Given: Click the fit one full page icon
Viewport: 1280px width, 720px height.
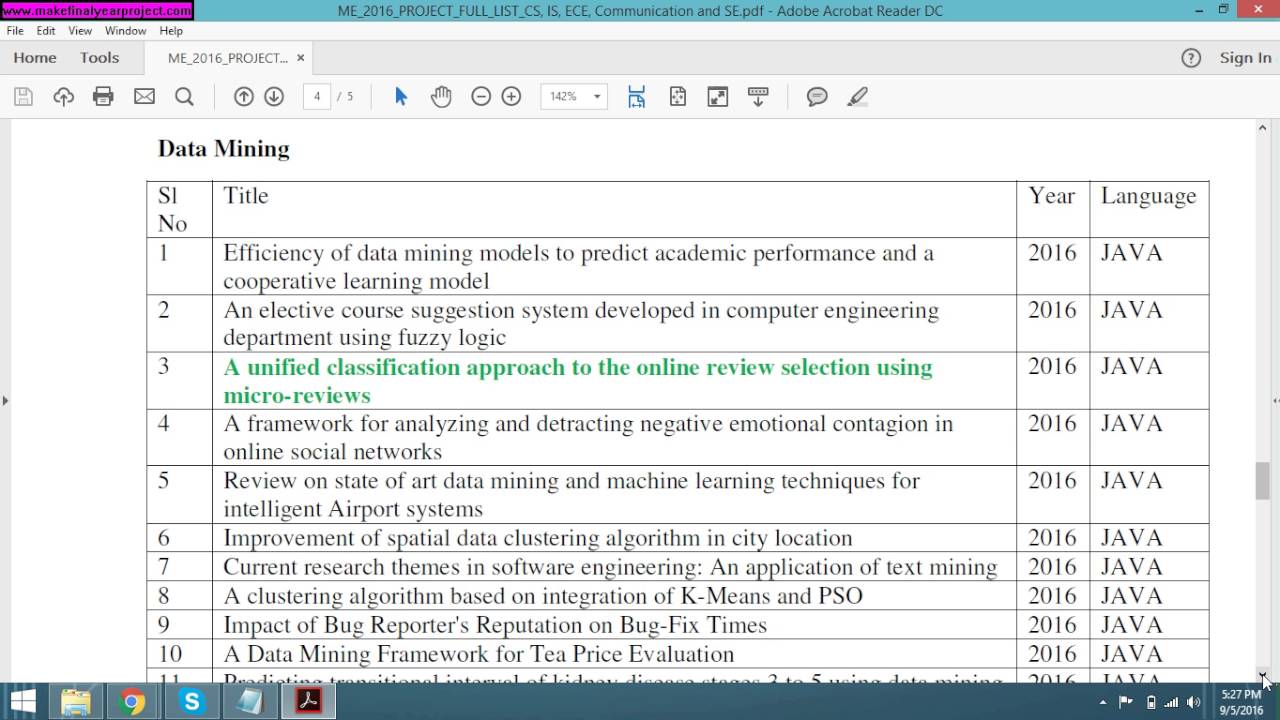Looking at the screenshot, I should (x=678, y=97).
